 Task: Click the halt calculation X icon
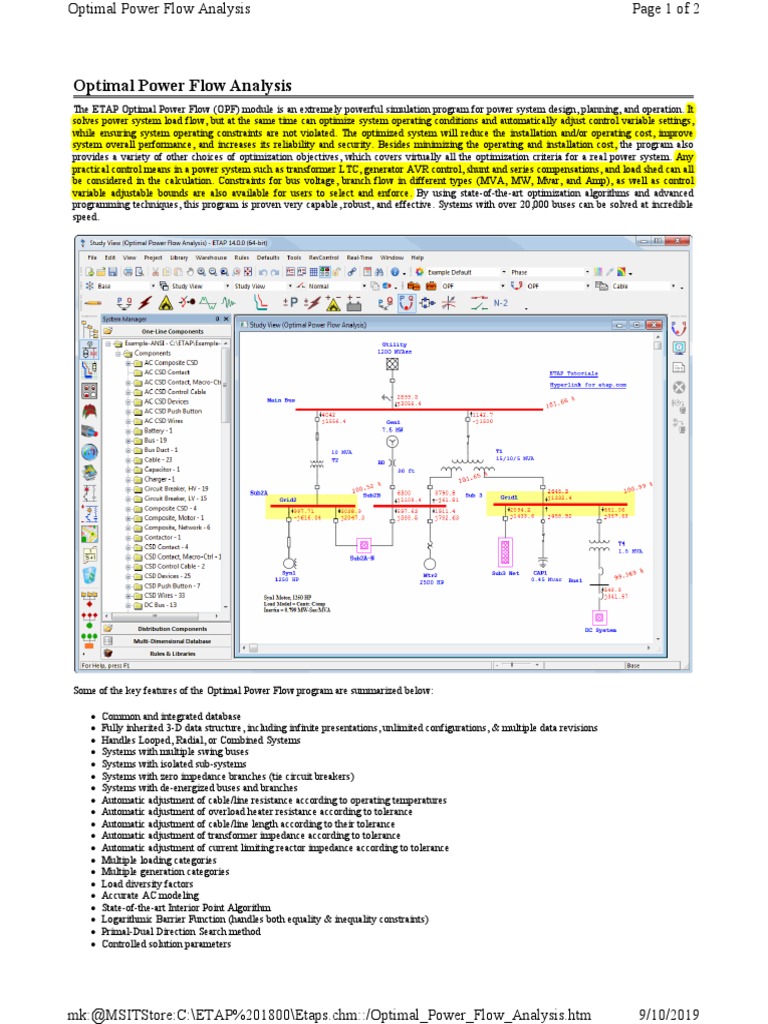point(679,387)
